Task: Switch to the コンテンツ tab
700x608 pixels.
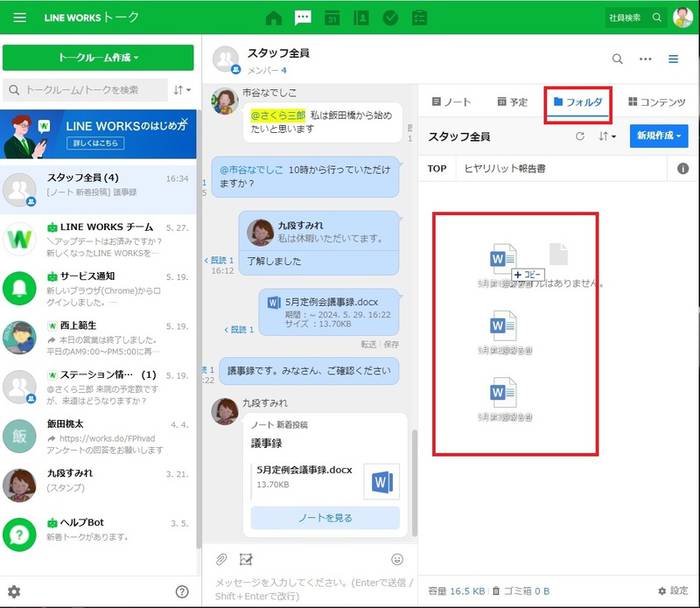Action: click(656, 102)
